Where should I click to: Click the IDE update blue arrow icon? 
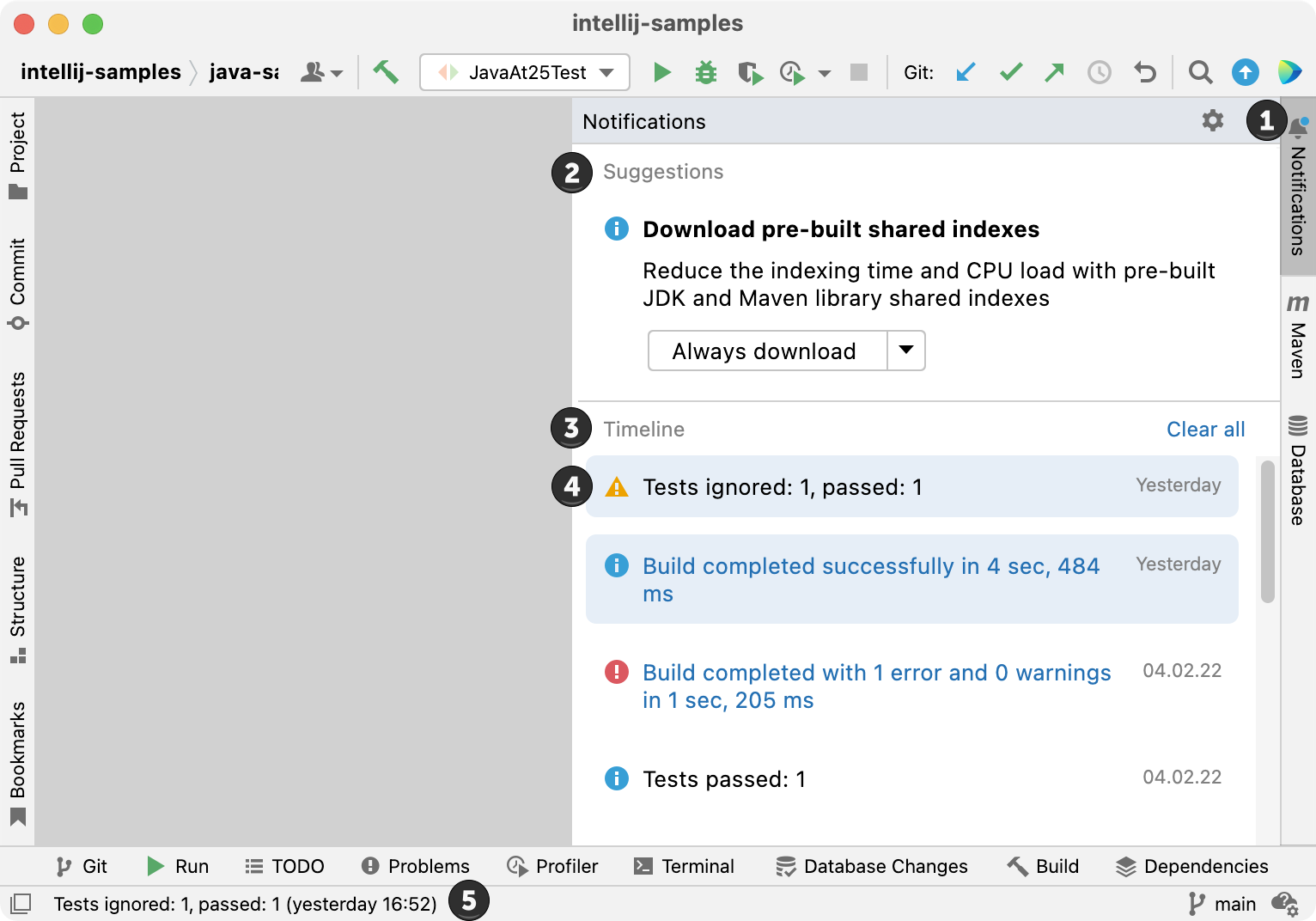coord(1246,72)
